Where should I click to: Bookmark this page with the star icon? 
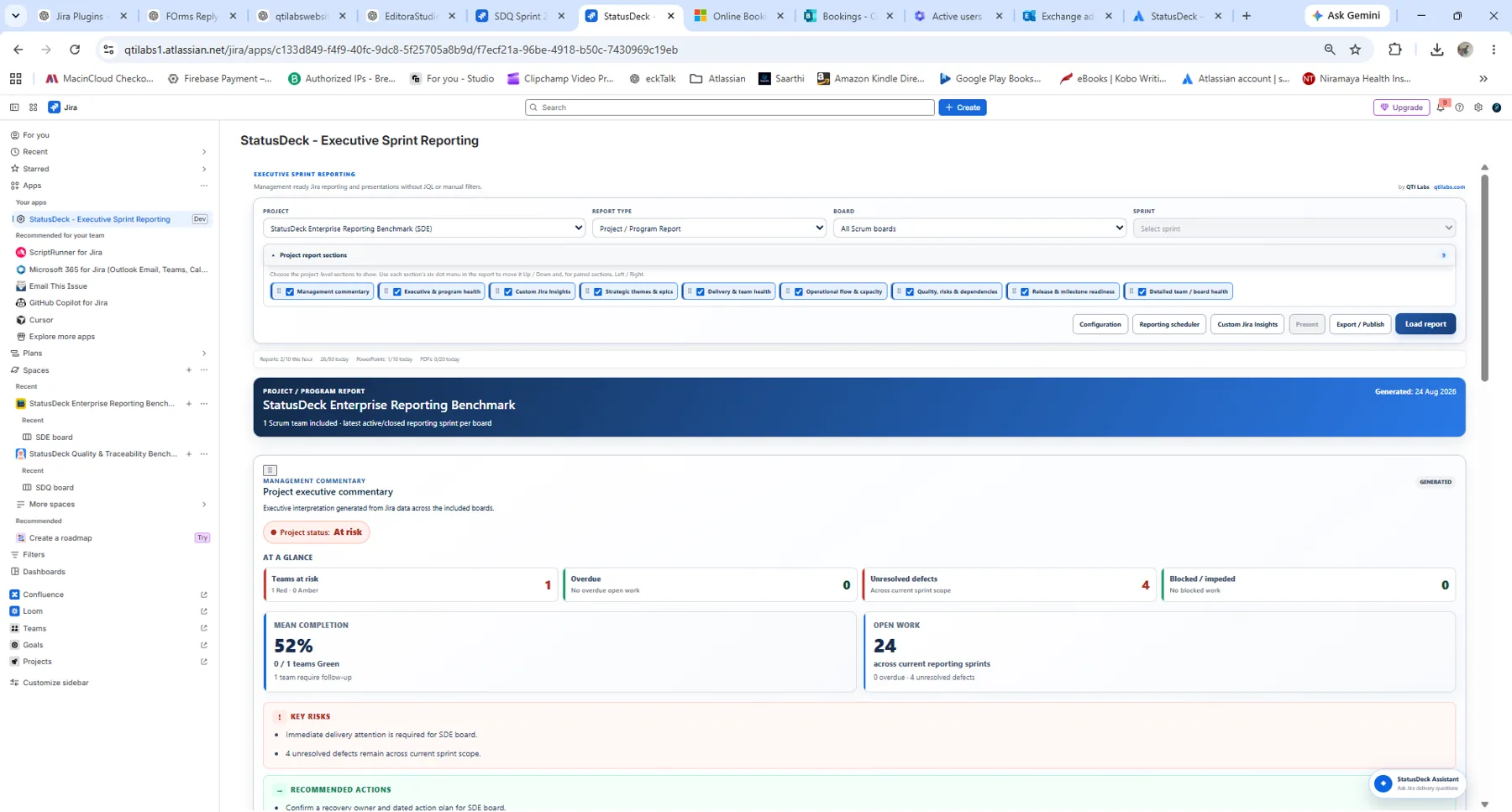click(1355, 50)
